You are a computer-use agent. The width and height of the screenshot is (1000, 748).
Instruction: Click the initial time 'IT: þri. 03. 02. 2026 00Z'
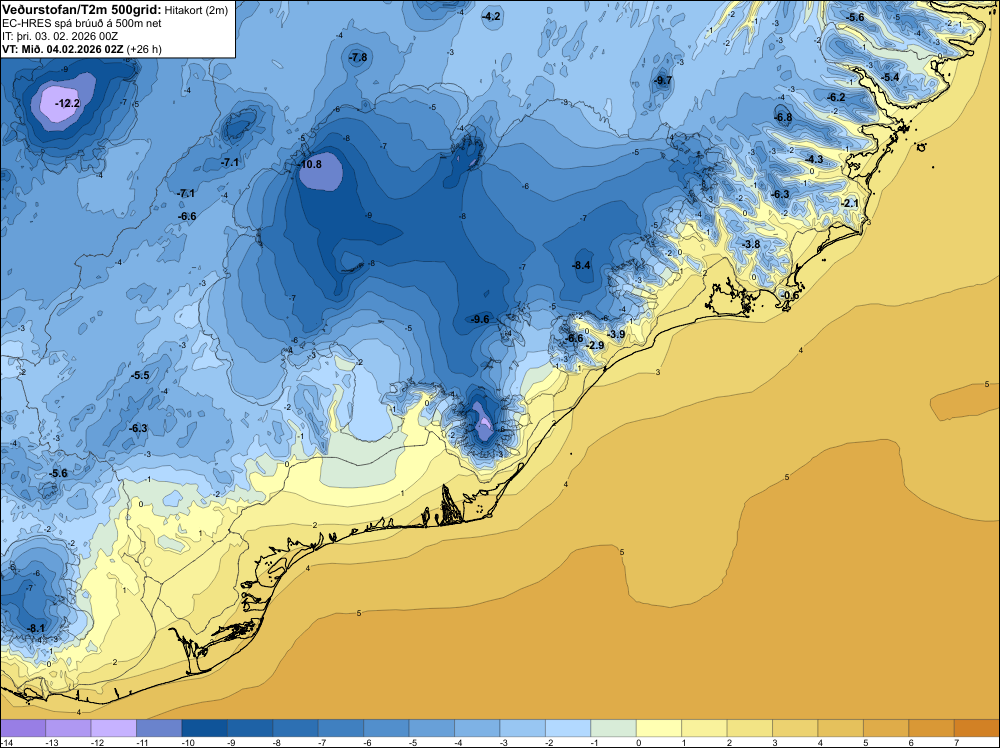[x=60, y=36]
